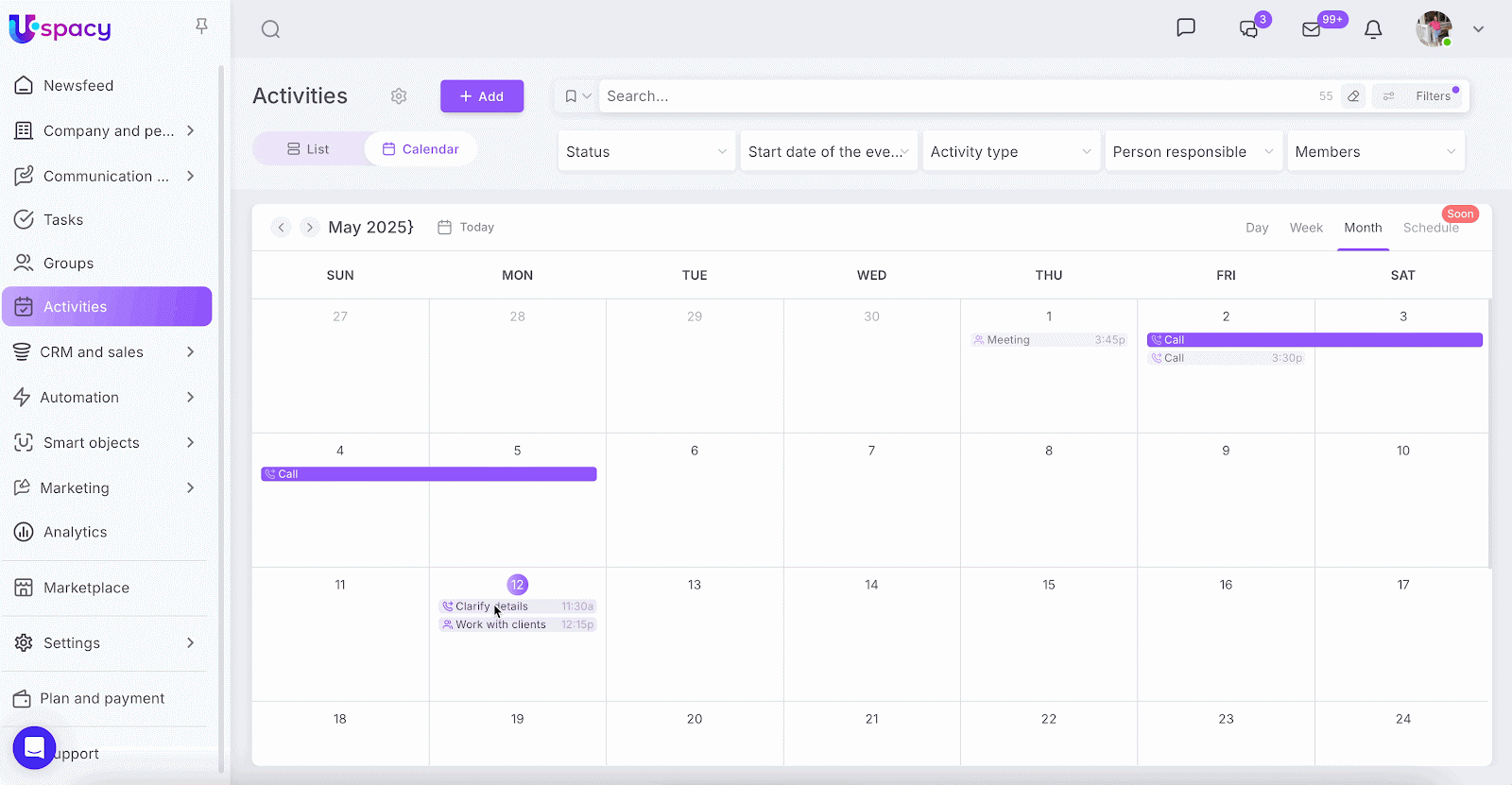Open Activities settings gear icon

[x=399, y=96]
